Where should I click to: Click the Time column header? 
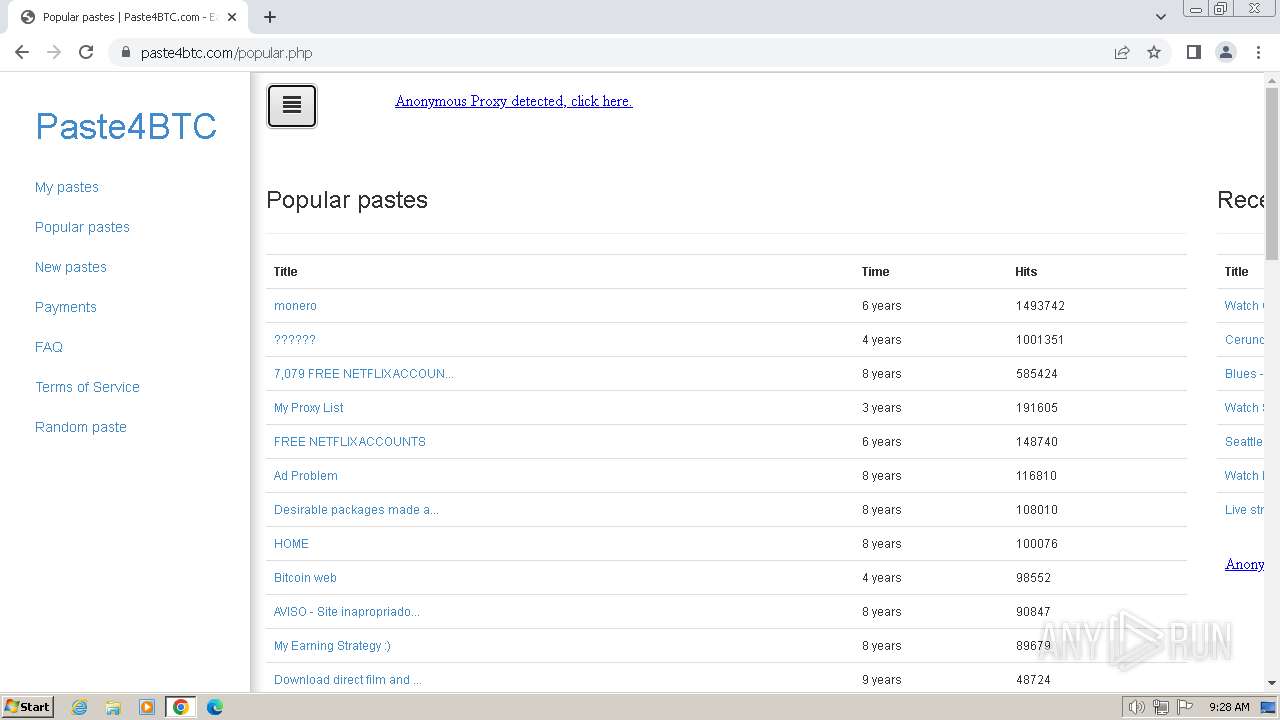875,272
